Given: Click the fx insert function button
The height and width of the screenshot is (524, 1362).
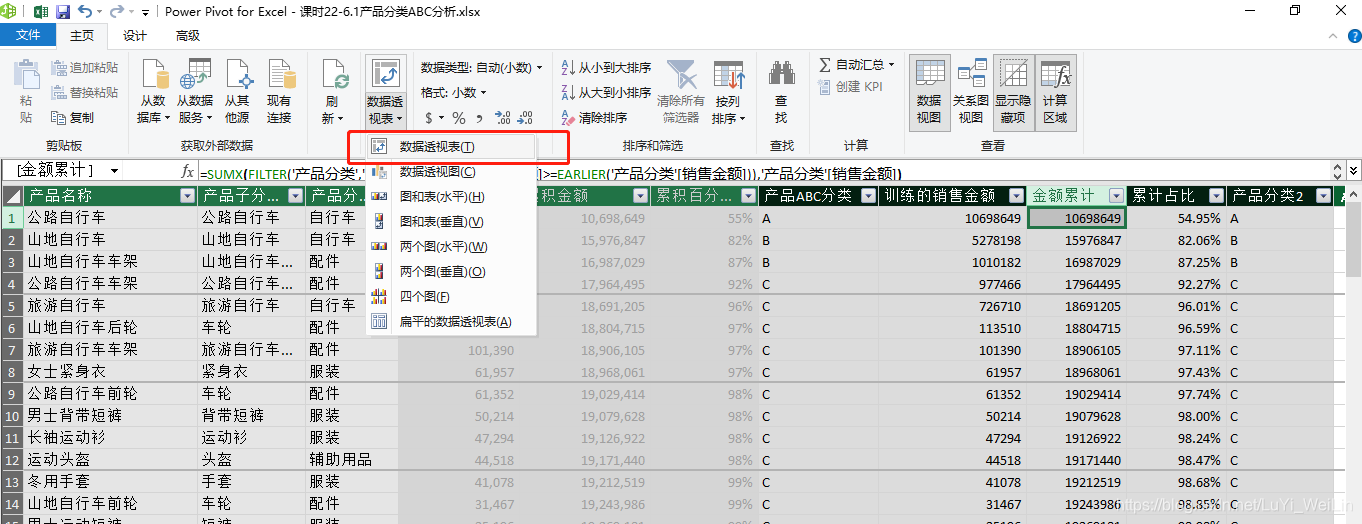Looking at the screenshot, I should point(187,172).
